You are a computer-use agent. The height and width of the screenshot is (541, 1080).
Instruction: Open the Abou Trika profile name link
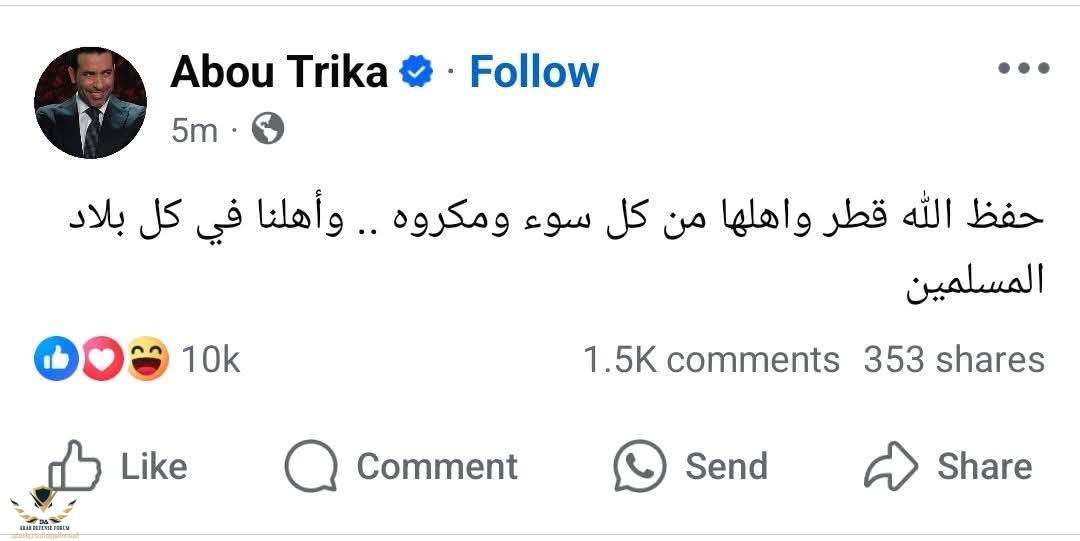(279, 72)
